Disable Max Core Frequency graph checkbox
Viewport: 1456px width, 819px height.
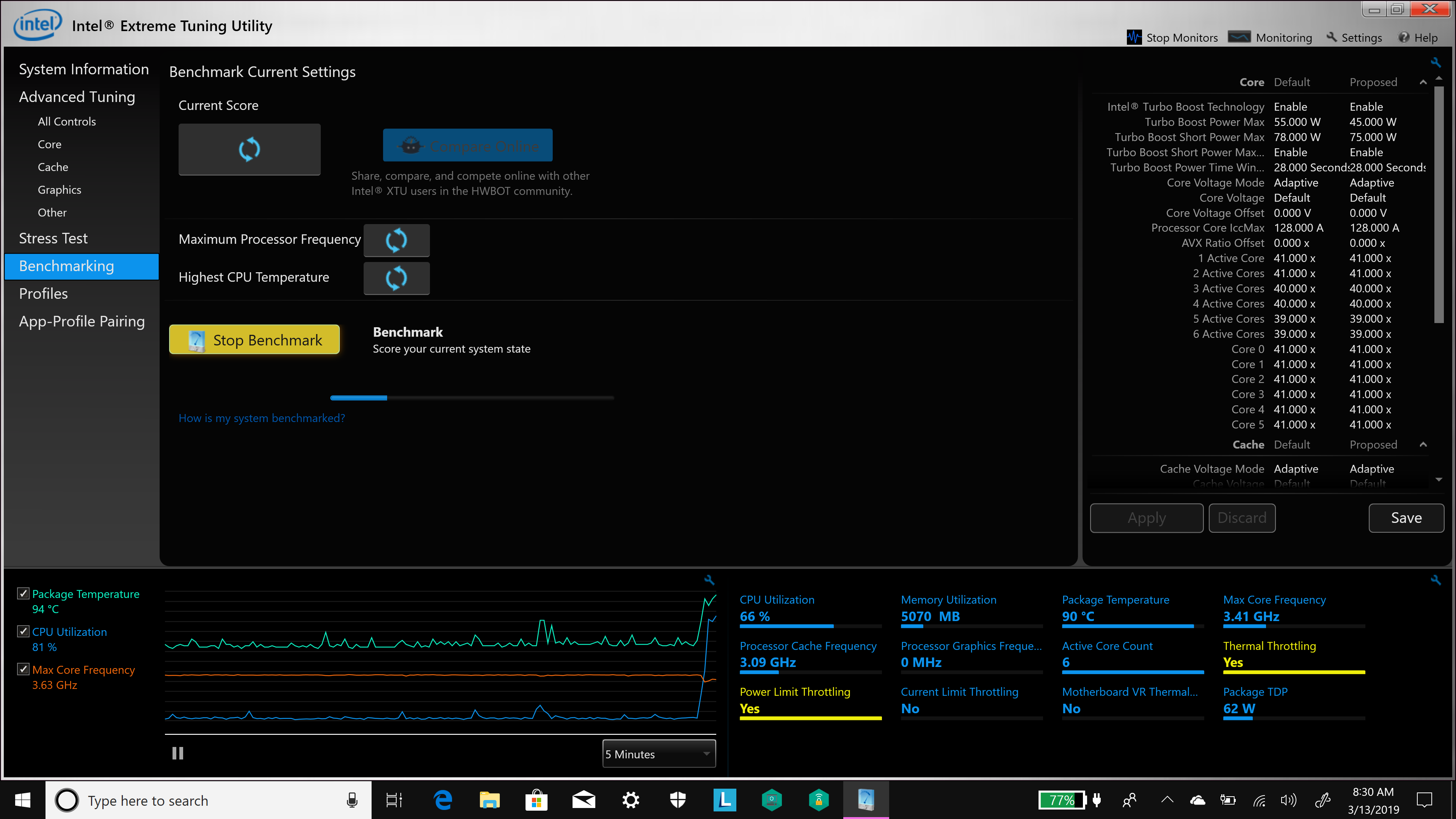click(x=23, y=669)
